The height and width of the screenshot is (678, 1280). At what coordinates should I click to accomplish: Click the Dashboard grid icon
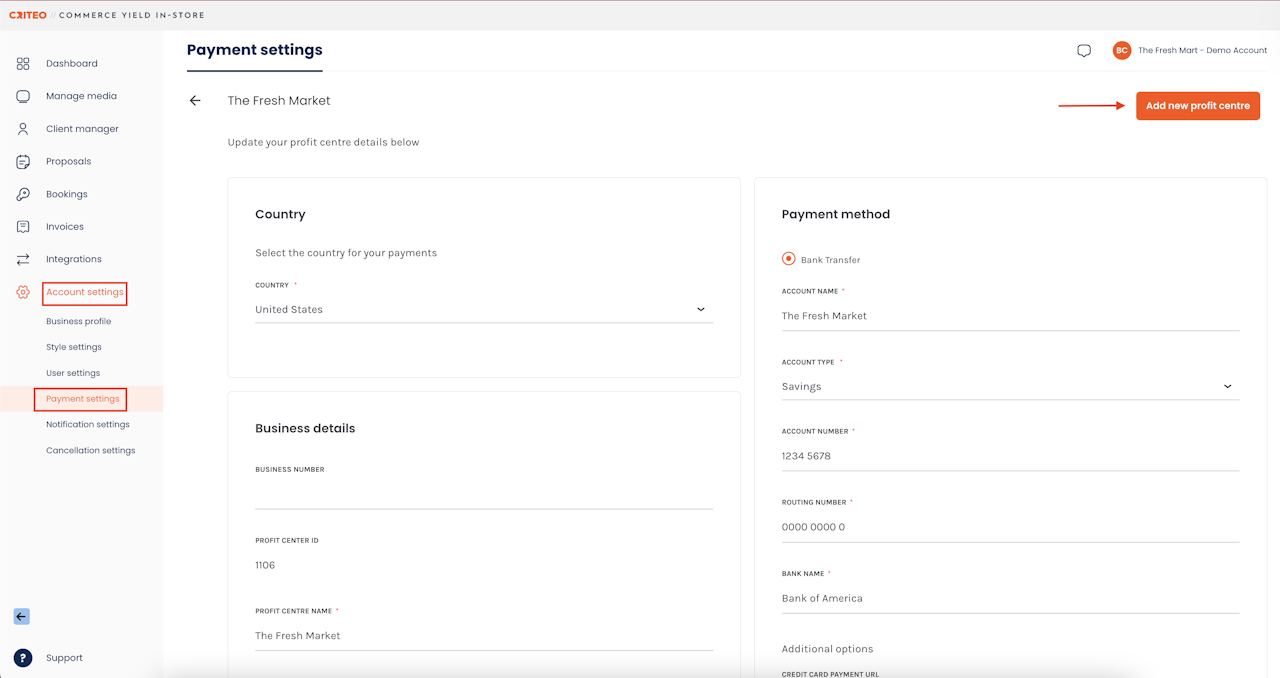[23, 64]
